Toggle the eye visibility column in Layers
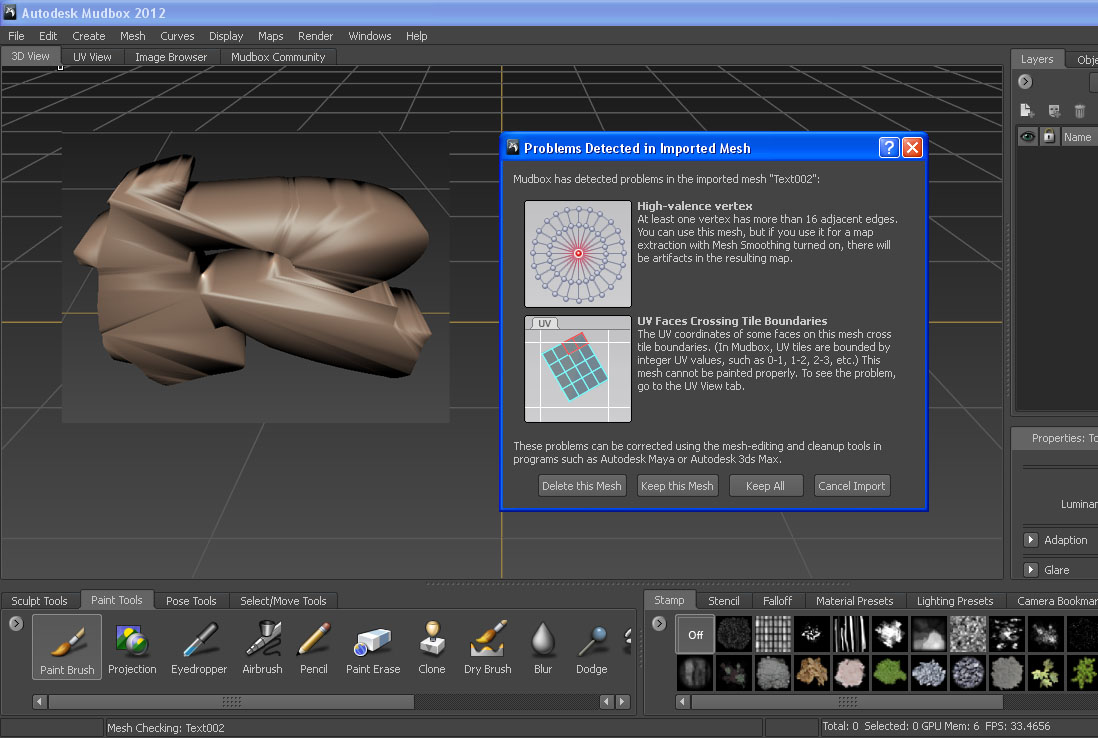 1027,137
